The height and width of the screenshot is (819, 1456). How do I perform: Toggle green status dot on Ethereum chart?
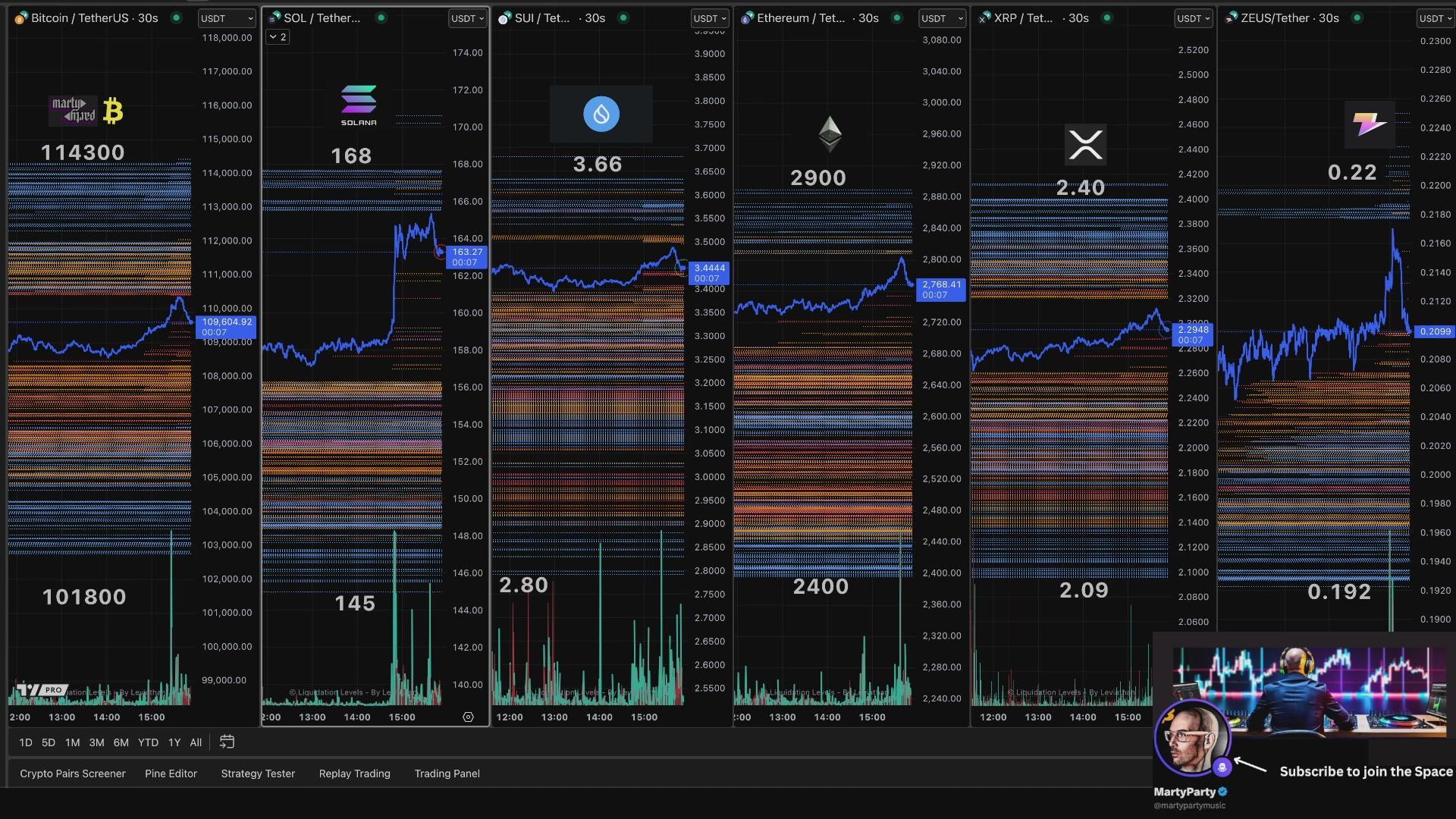click(897, 17)
